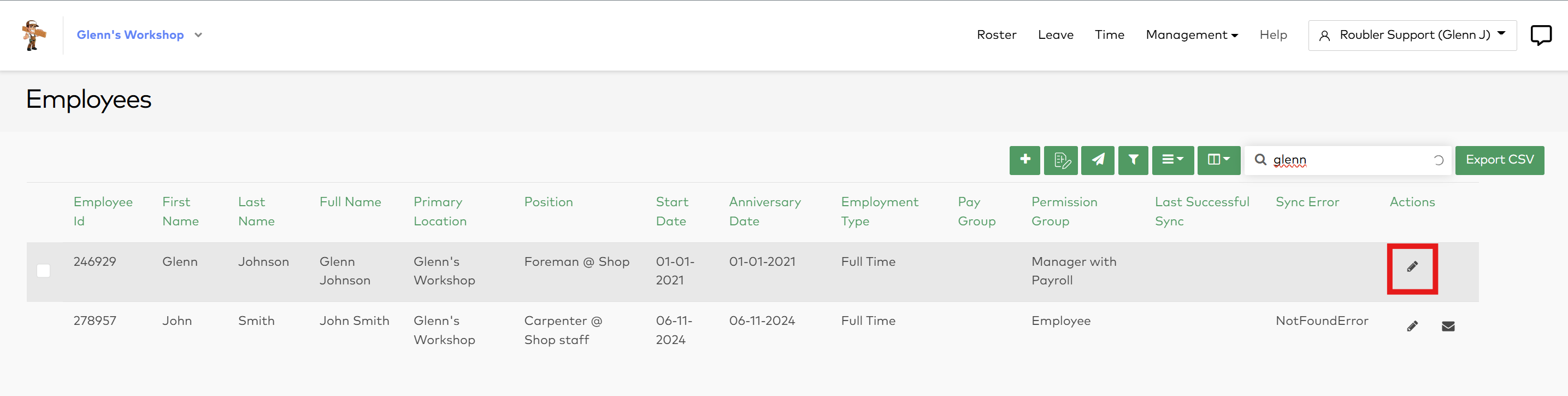Edit Glenn Johnson's record with pencil icon

(x=1412, y=267)
